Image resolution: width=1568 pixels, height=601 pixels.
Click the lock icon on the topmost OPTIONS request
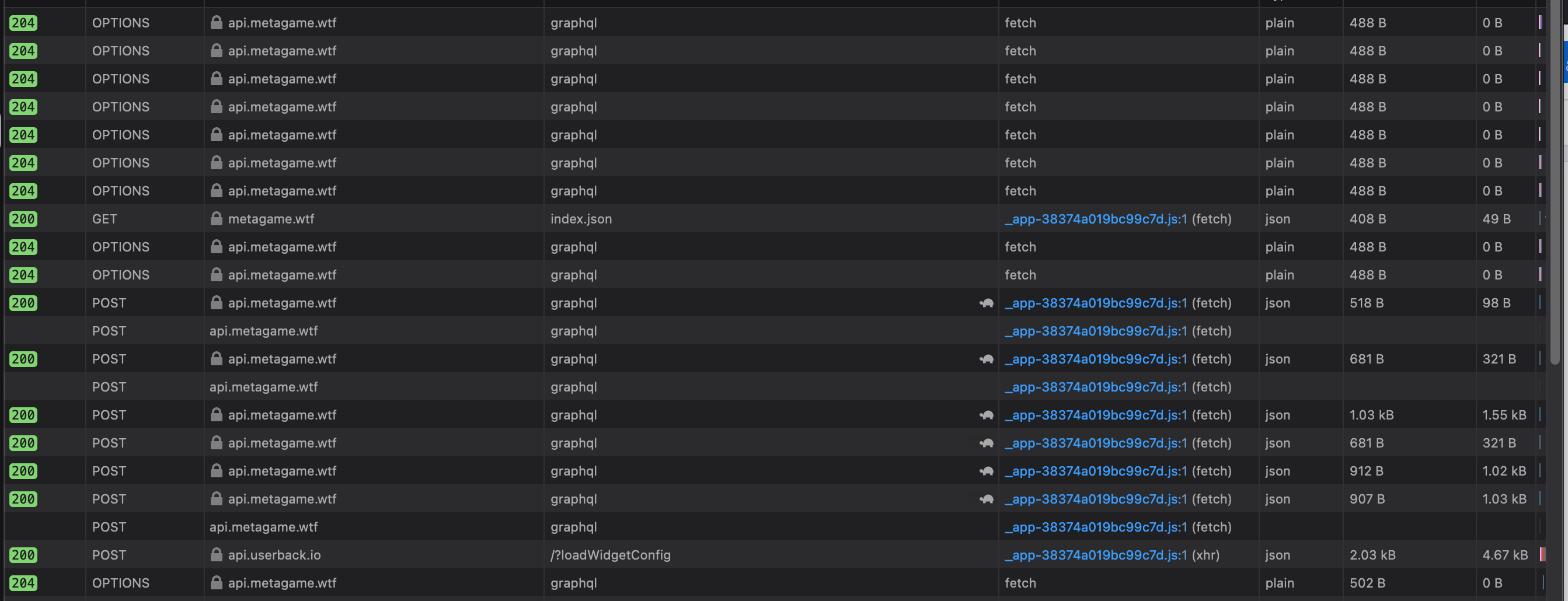click(217, 23)
